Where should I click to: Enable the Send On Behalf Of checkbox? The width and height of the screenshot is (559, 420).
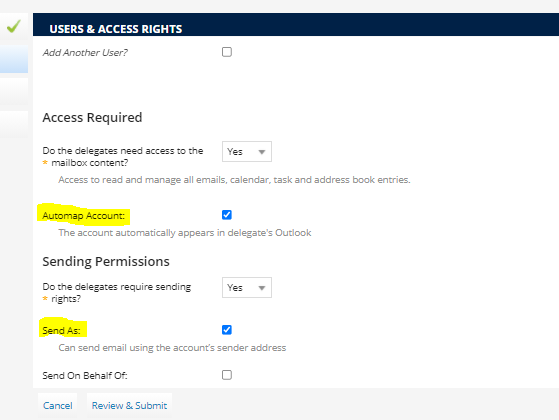[x=227, y=375]
